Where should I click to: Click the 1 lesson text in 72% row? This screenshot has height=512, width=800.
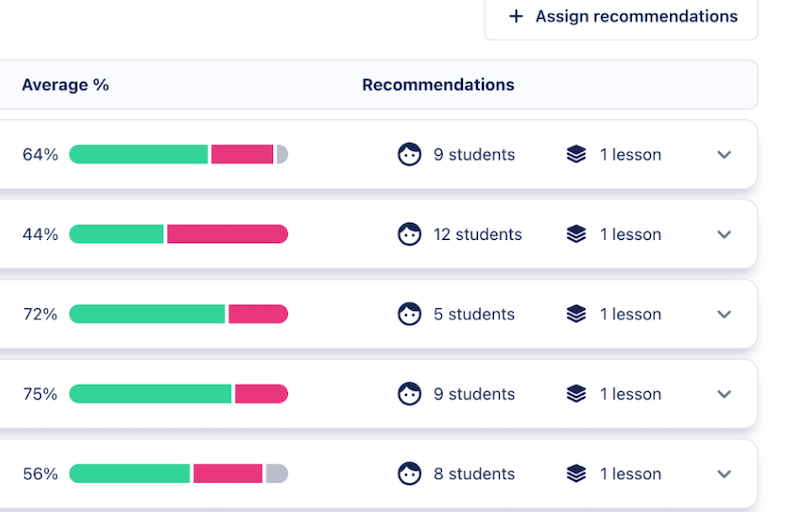[630, 314]
